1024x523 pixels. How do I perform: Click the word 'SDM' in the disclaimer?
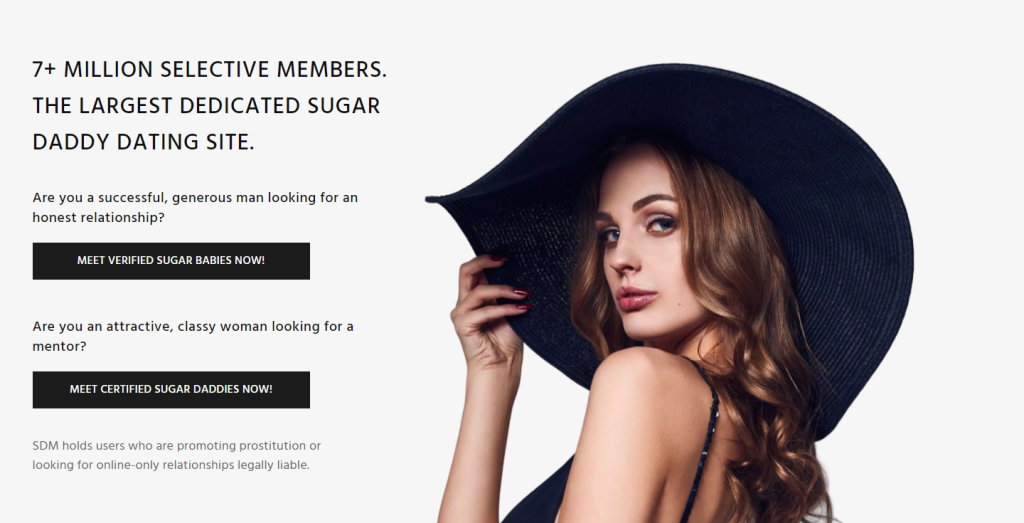(46, 446)
